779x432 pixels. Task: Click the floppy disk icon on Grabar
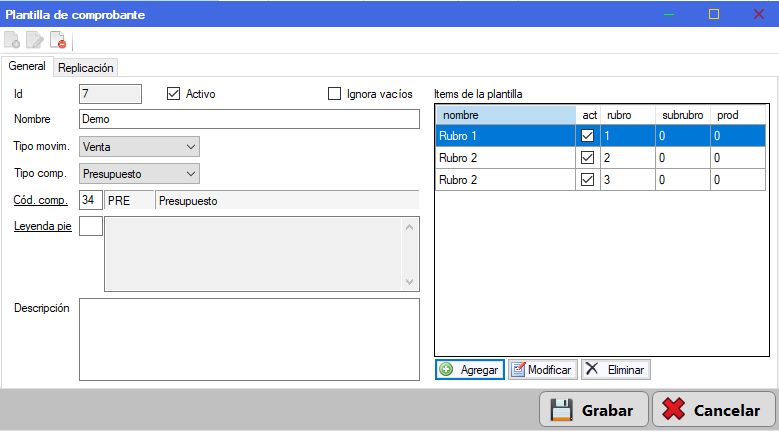click(x=562, y=410)
